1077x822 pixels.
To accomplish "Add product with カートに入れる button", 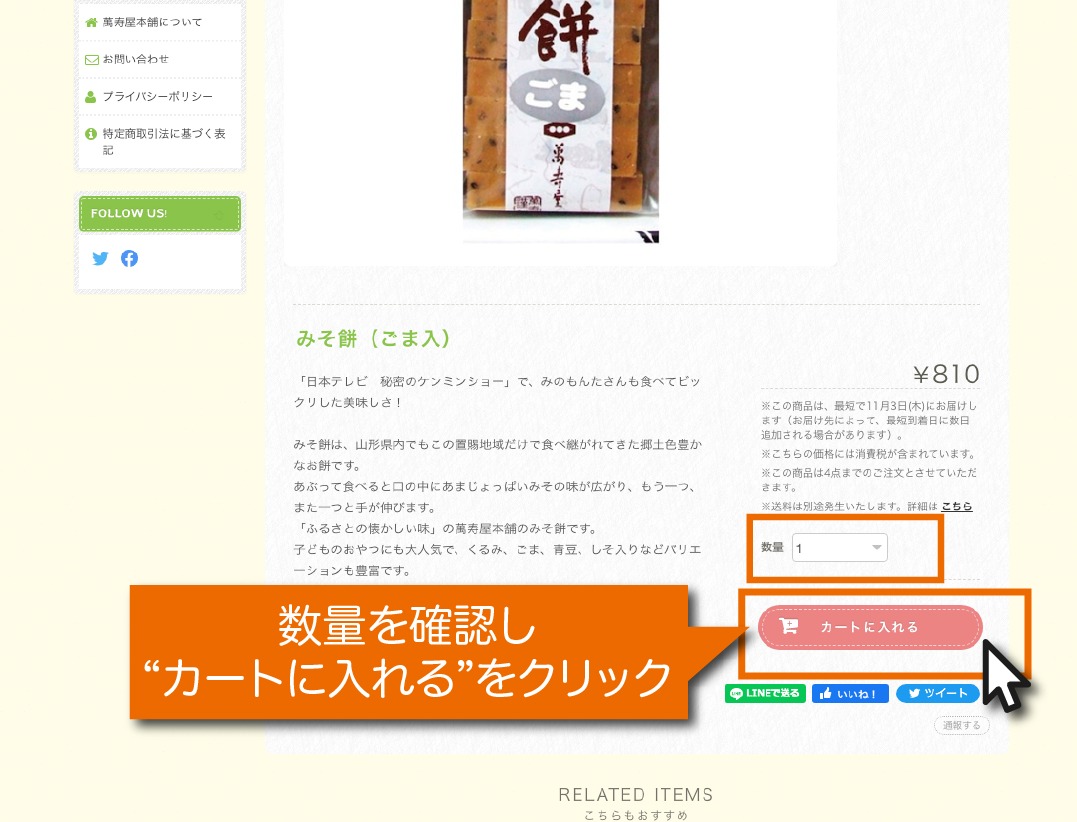I will coord(870,627).
